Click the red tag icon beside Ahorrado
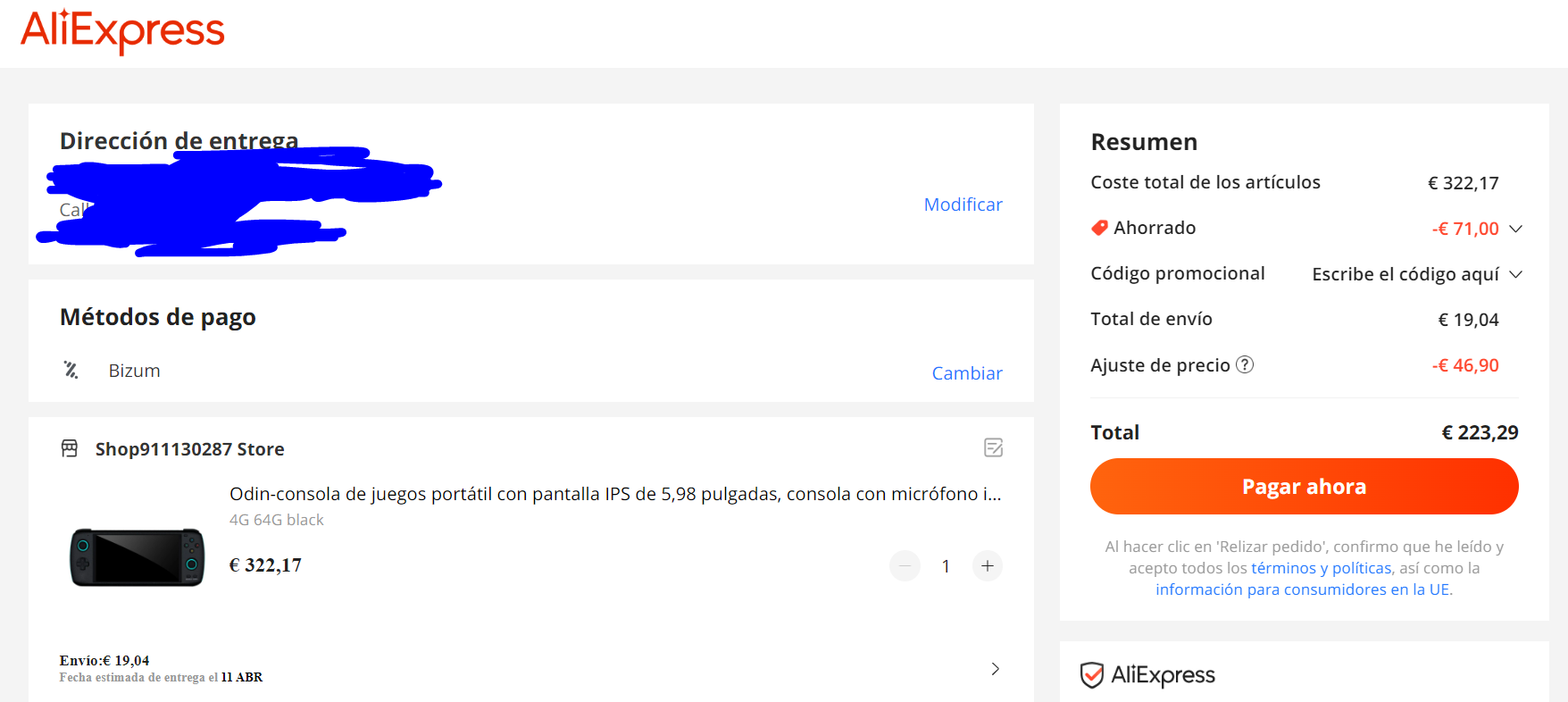Image resolution: width=1568 pixels, height=702 pixels. 1099,228
